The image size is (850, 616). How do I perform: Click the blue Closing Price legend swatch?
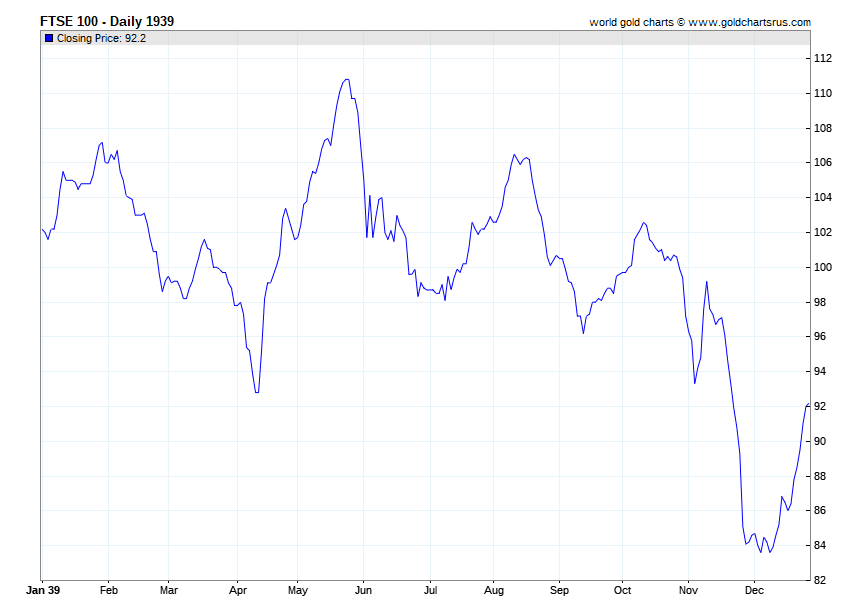coord(49,38)
